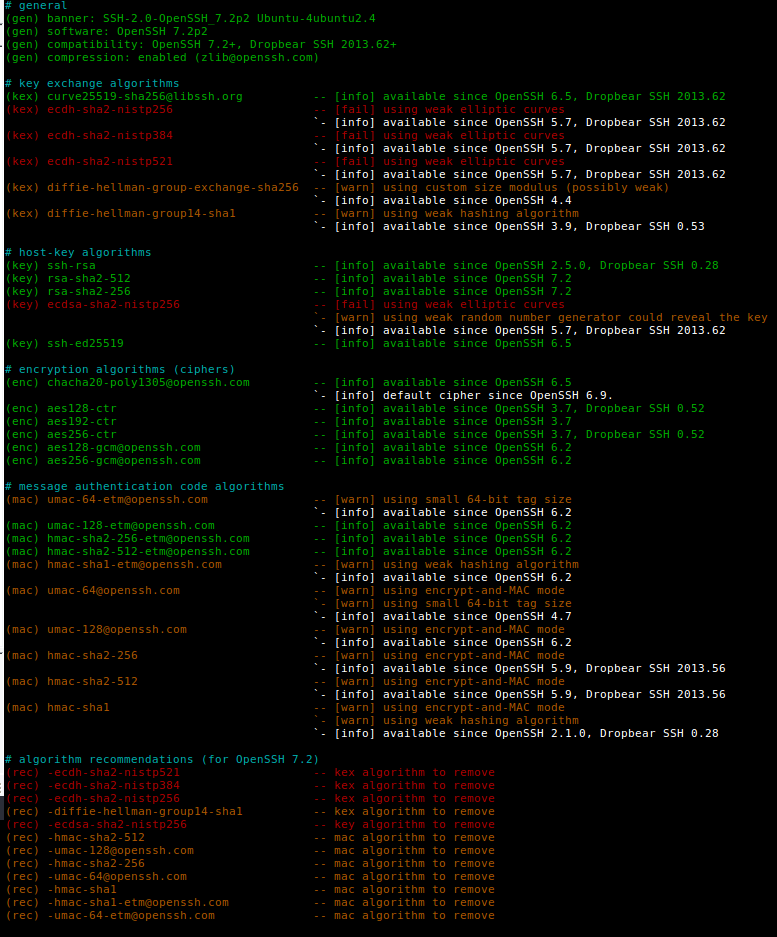Click the compatibility line mentioning Dropbear SSH 2013.62+
The height and width of the screenshot is (937, 777).
tap(201, 45)
